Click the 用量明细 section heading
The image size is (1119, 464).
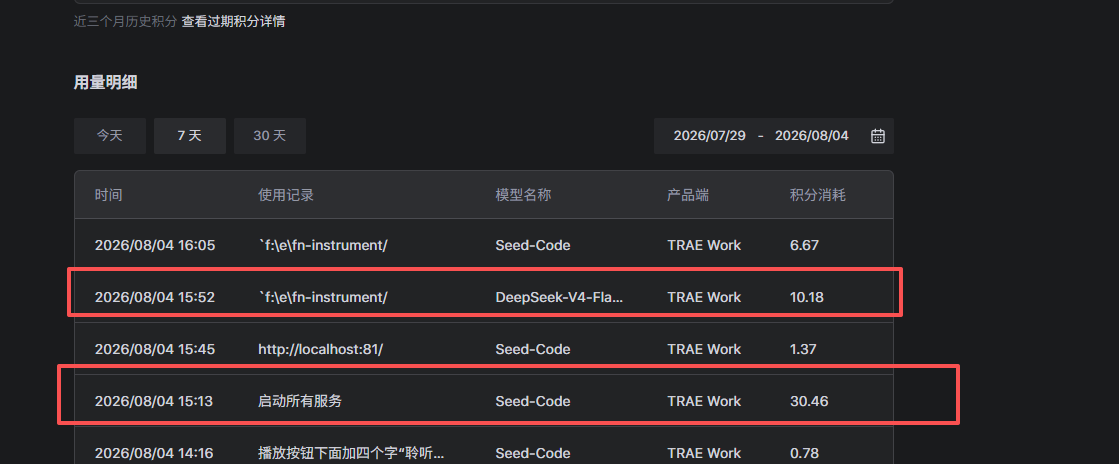pos(106,83)
